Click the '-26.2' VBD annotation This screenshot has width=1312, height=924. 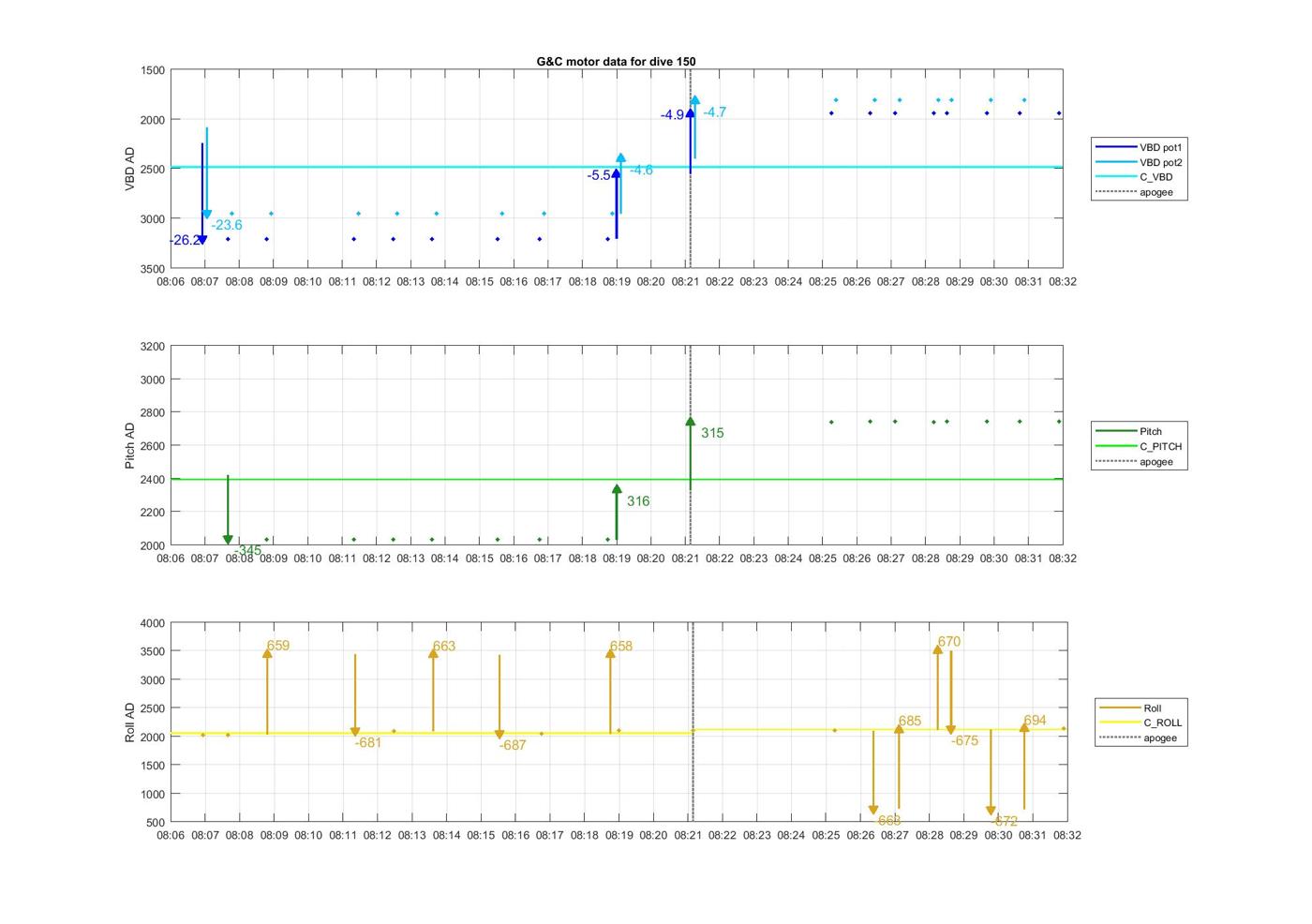tap(185, 241)
